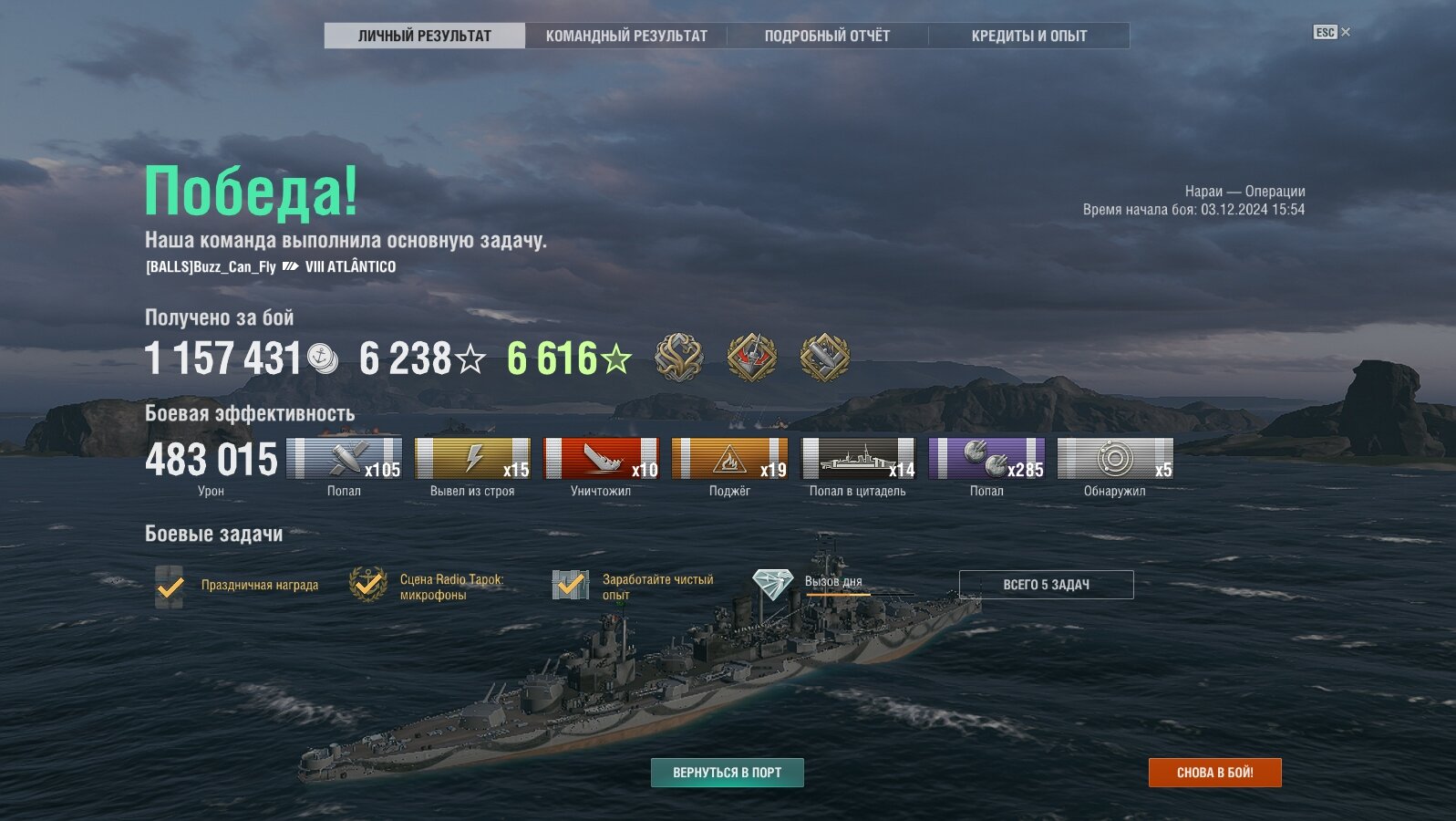Viewport: 1456px width, 821px height.
Task: Select the x15 incapacitated modules ribbon
Action: (x=472, y=458)
